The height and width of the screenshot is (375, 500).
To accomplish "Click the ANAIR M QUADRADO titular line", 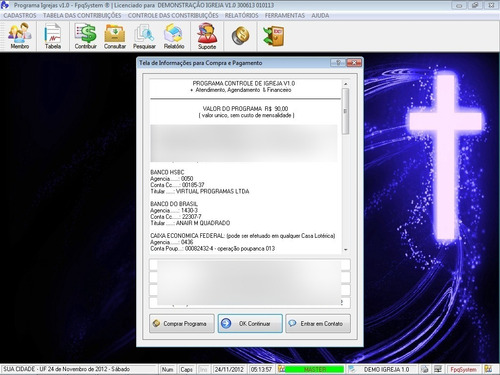I will tap(190, 223).
